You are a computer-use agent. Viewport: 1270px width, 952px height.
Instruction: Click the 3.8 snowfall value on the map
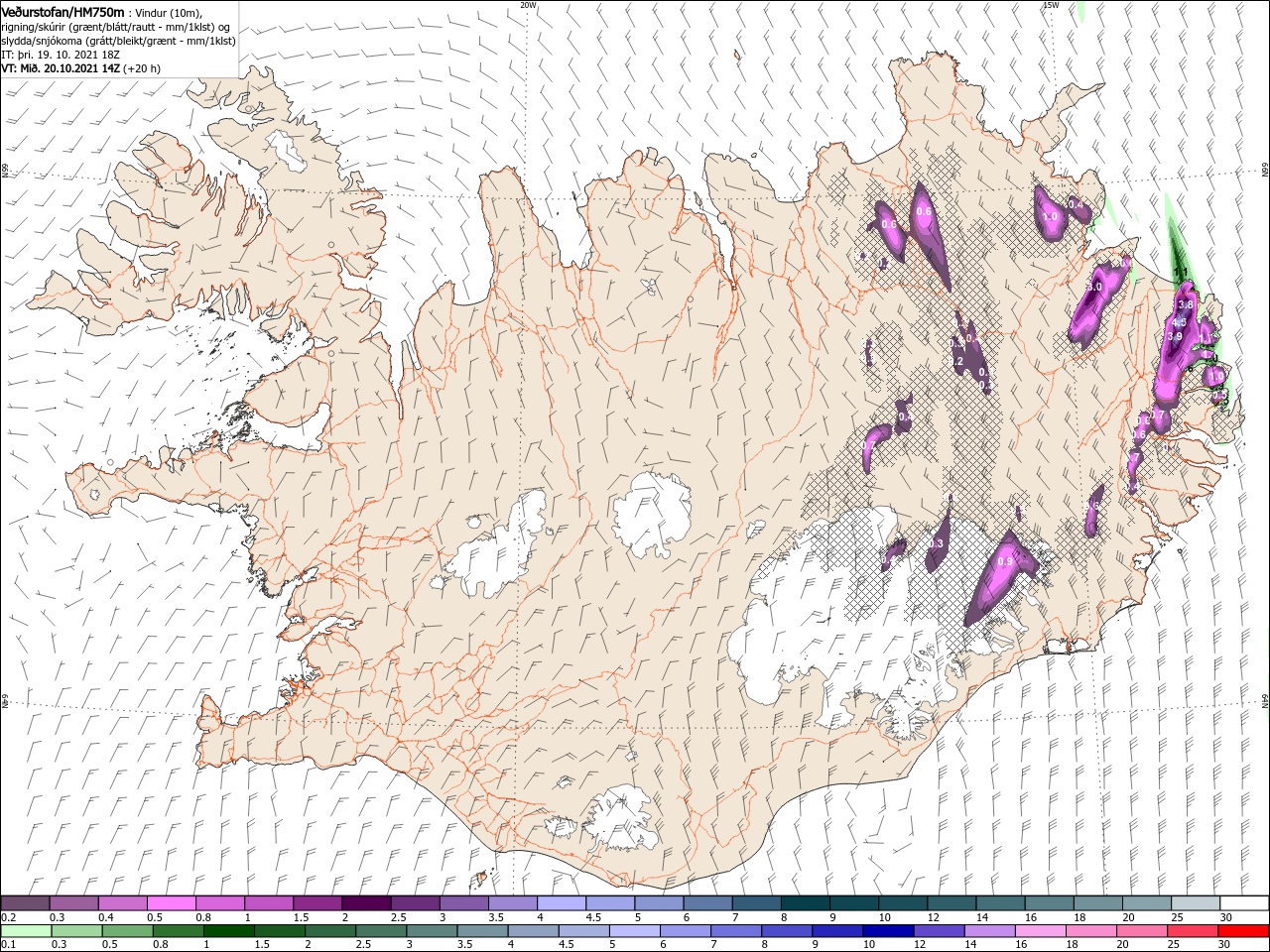point(1185,303)
